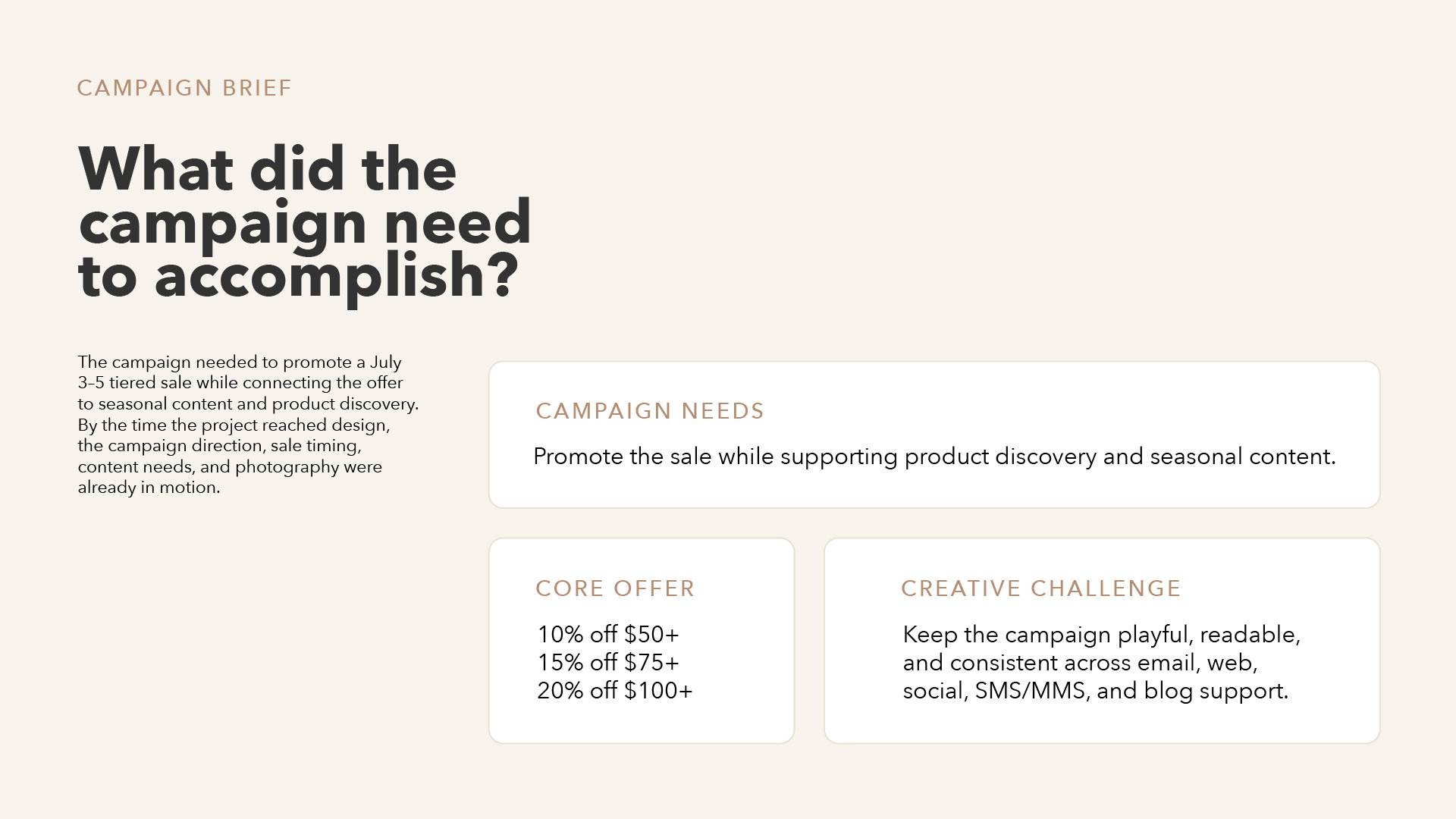
Task: Click the '20% off $100+' offer line
Action: 615,690
